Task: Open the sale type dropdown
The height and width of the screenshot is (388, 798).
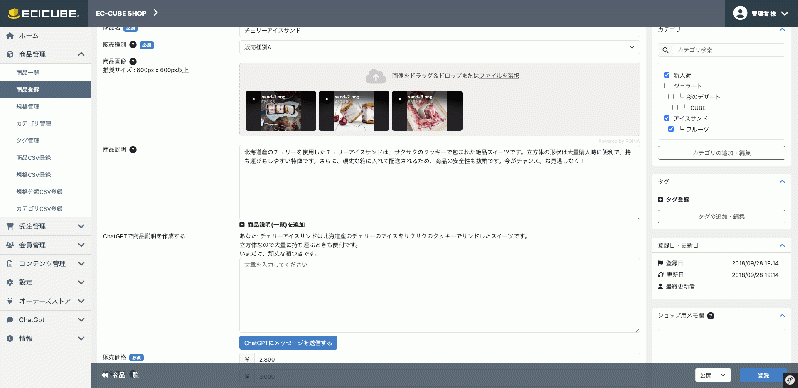Action: click(439, 47)
